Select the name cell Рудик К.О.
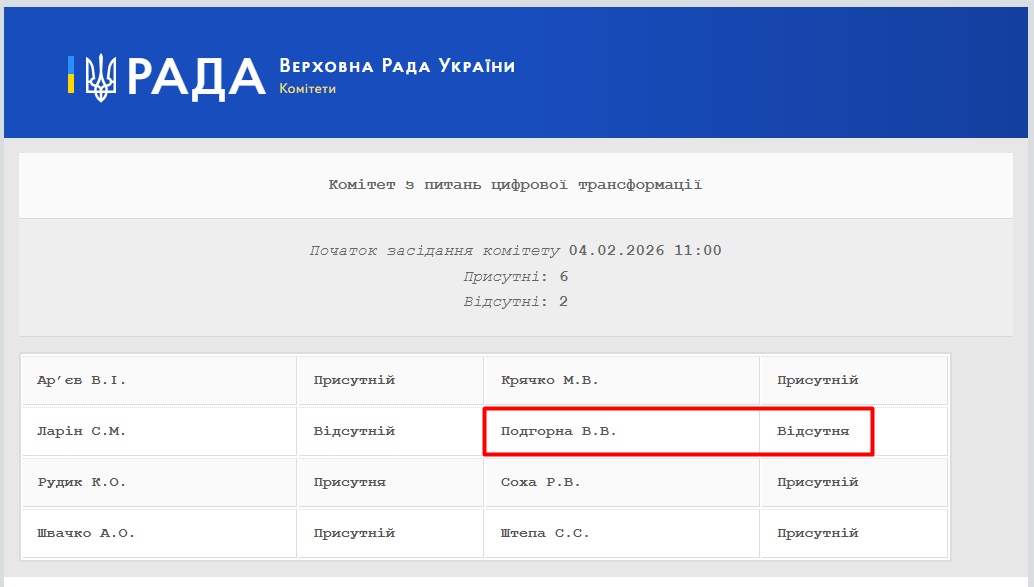 tap(159, 482)
